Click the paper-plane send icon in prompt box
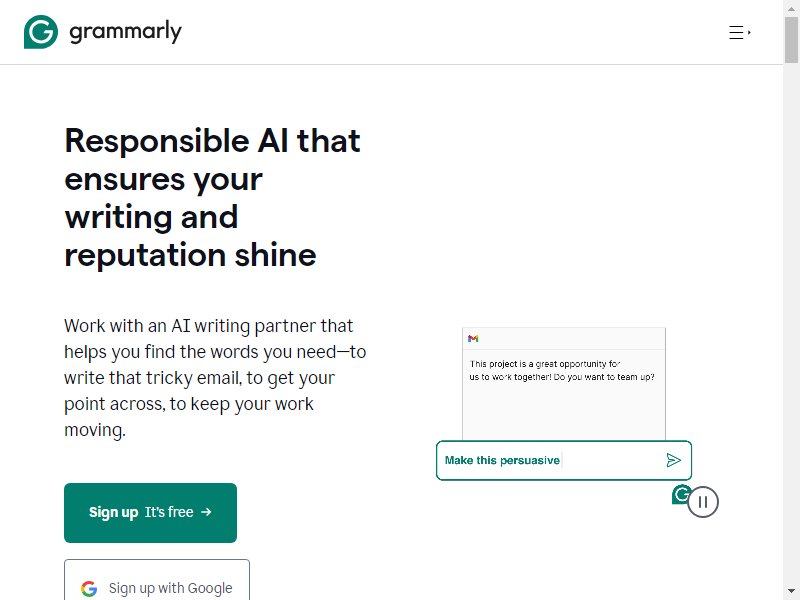Viewport: 800px width, 600px height. [673, 460]
